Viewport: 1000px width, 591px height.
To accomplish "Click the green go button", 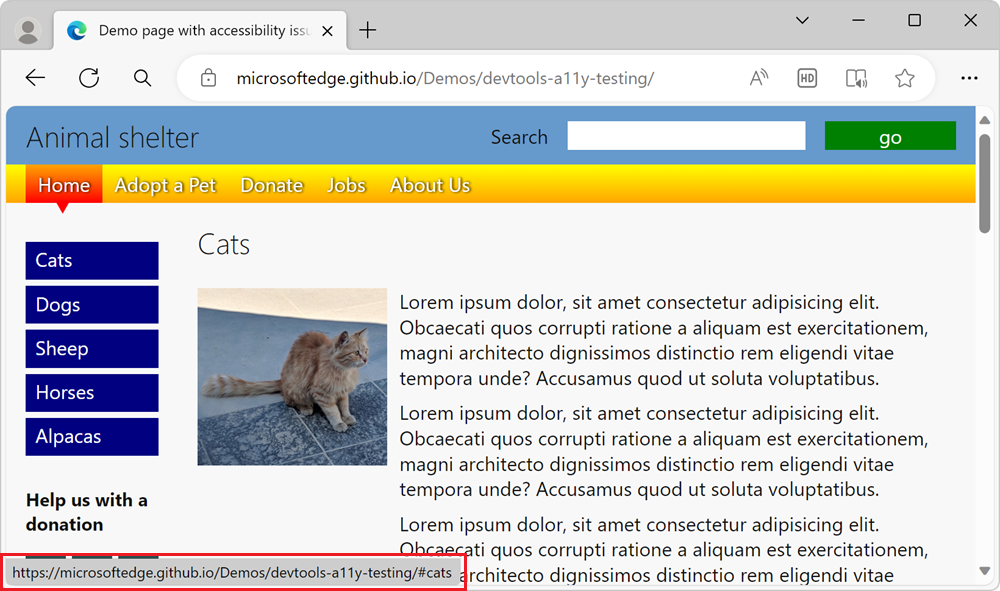I will 890,136.
